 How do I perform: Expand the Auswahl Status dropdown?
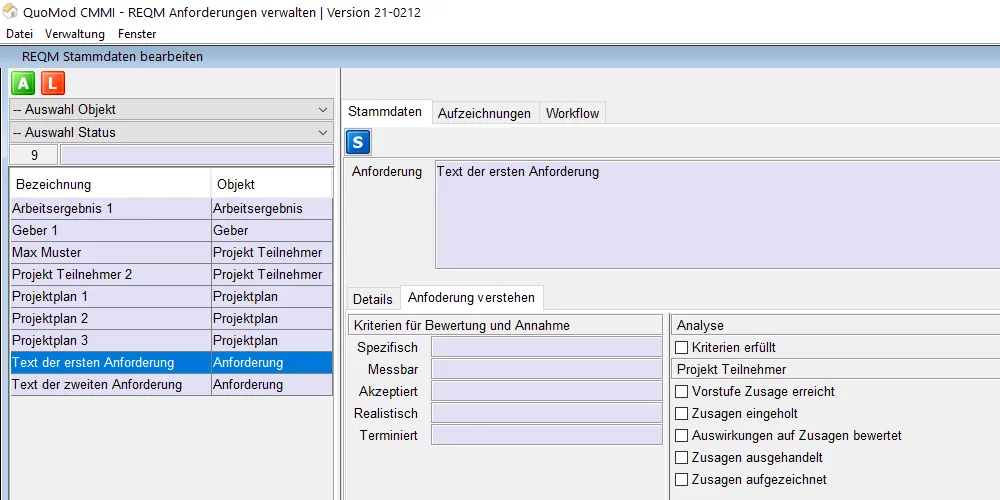(171, 132)
